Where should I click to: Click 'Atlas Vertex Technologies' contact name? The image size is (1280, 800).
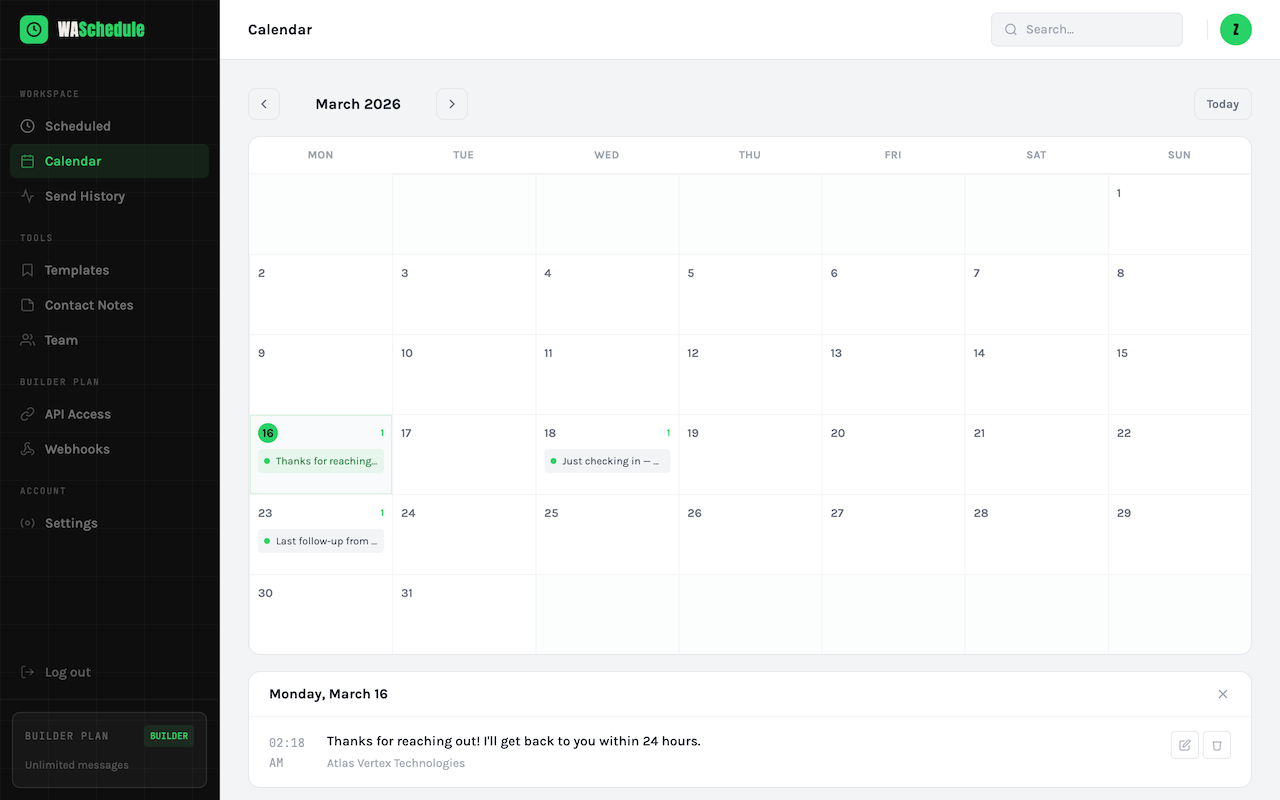click(x=396, y=763)
